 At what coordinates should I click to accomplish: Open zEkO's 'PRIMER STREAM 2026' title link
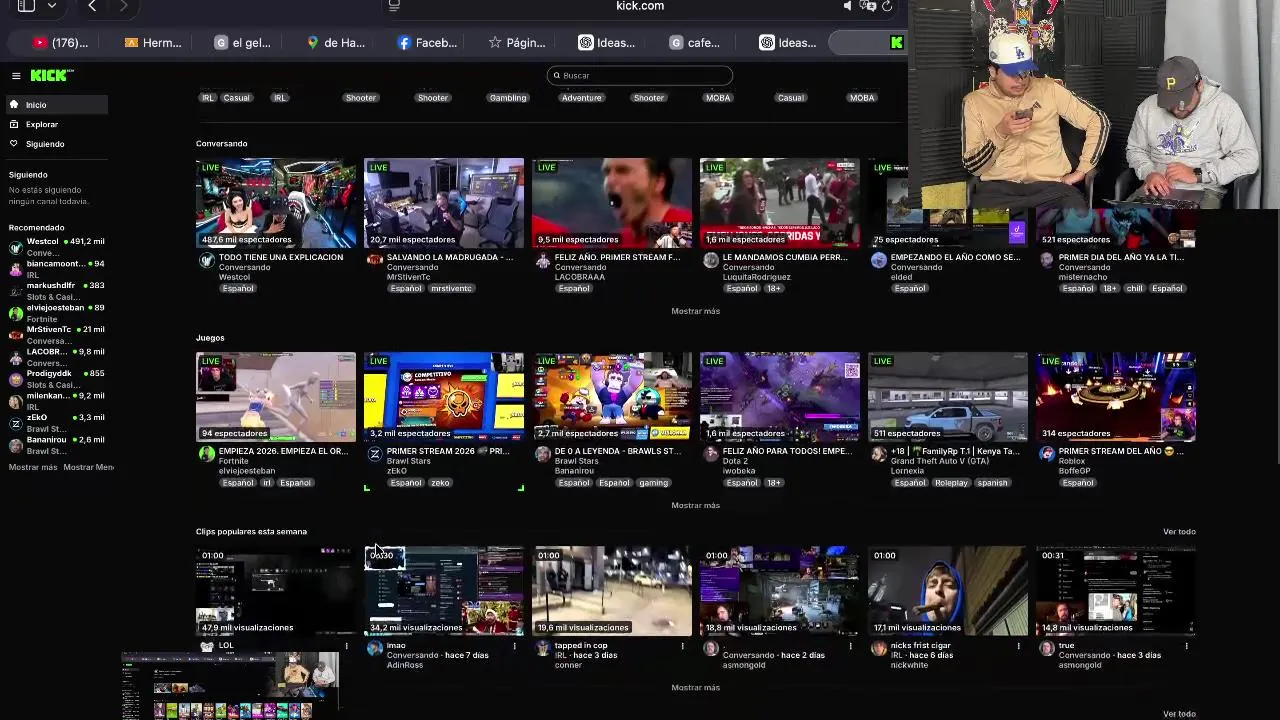coord(448,451)
